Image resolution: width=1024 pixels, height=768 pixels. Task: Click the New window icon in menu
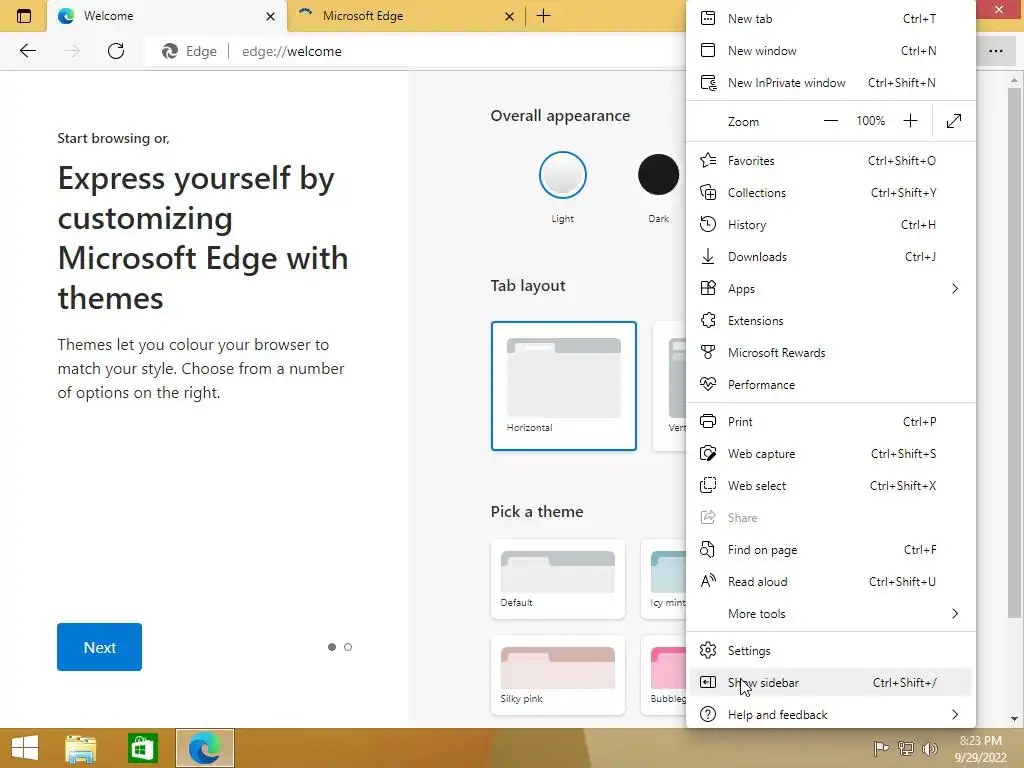(x=708, y=50)
